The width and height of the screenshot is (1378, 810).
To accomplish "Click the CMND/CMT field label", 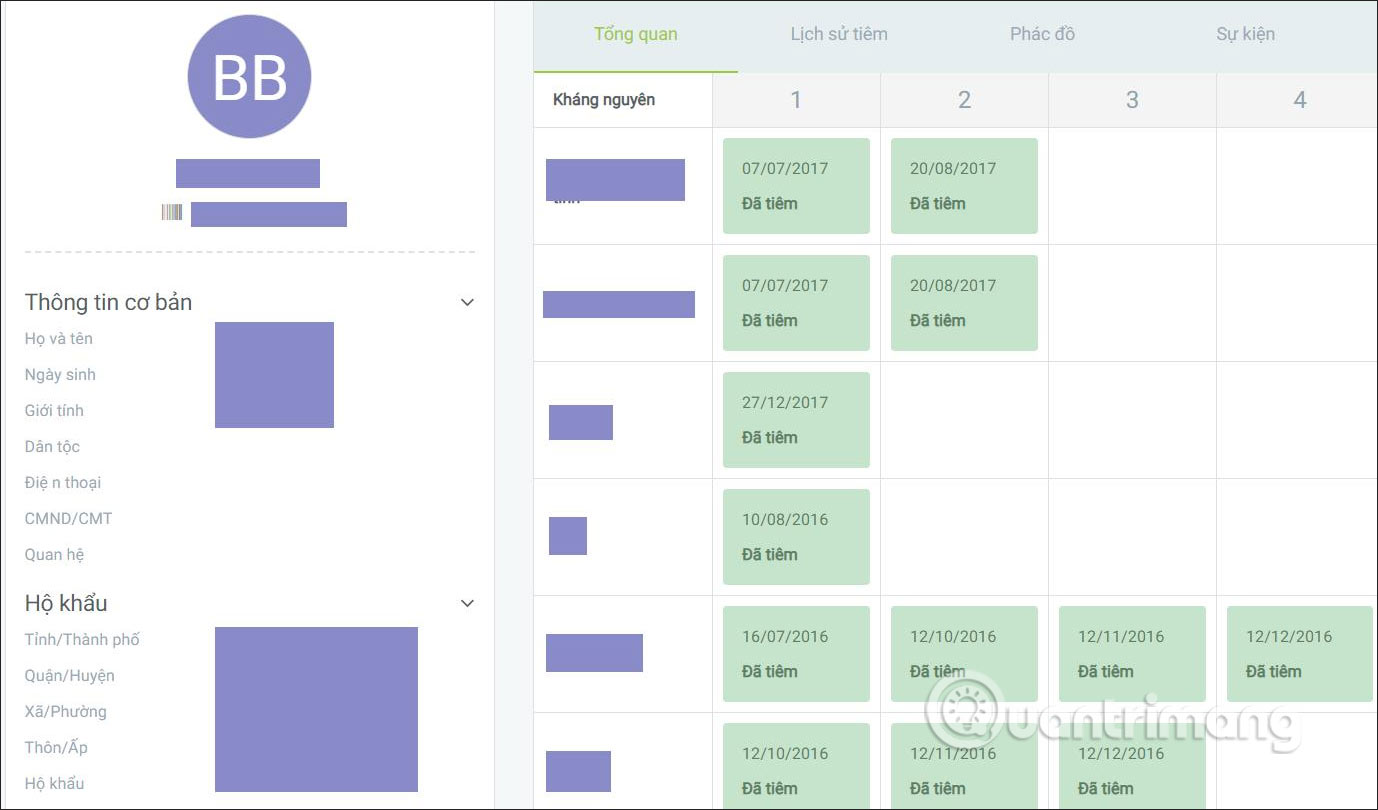I will coord(68,519).
